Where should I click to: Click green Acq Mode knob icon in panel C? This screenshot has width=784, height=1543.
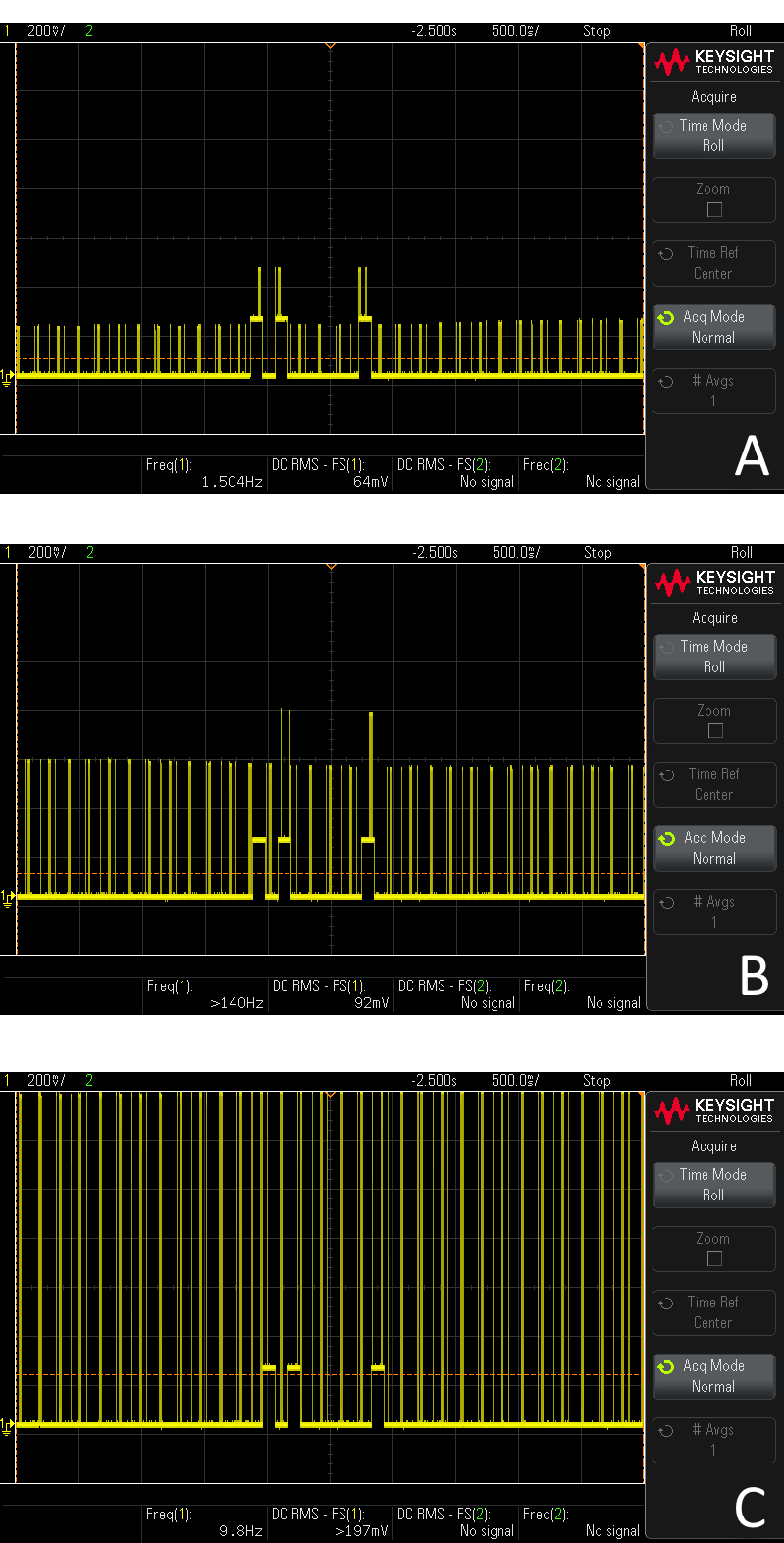click(666, 1367)
